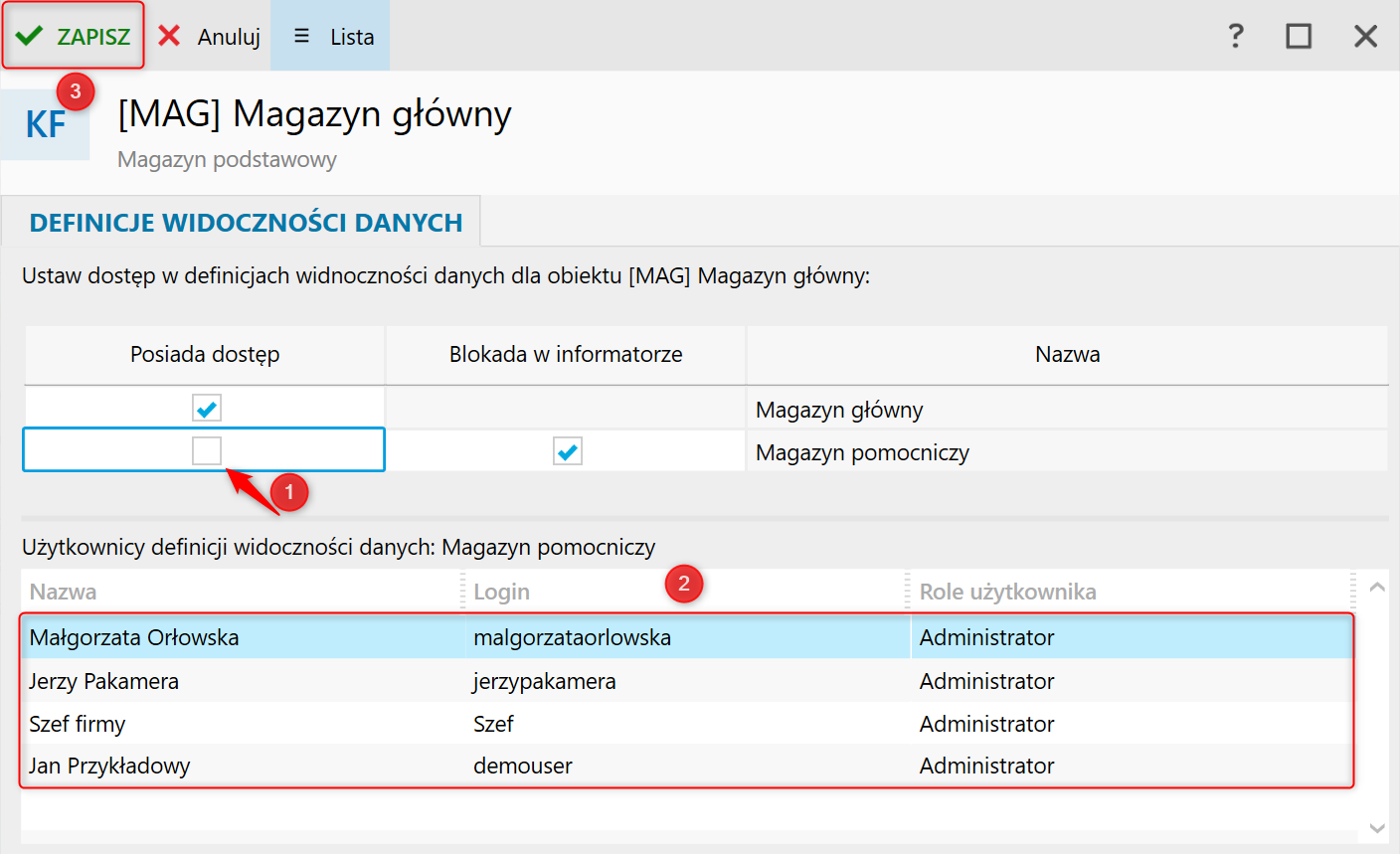The height and width of the screenshot is (854, 1400).
Task: Select the Magazyn pomocniczy name cell
Action: (1067, 452)
